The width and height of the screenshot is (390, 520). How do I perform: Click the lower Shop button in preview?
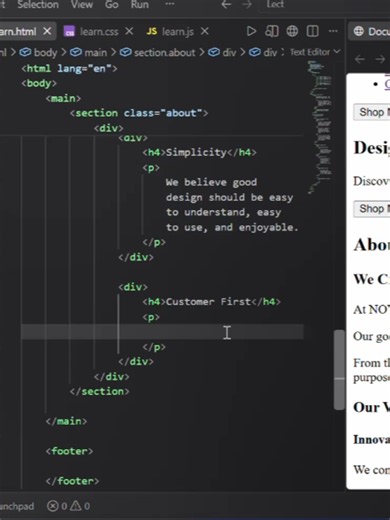coord(371,209)
